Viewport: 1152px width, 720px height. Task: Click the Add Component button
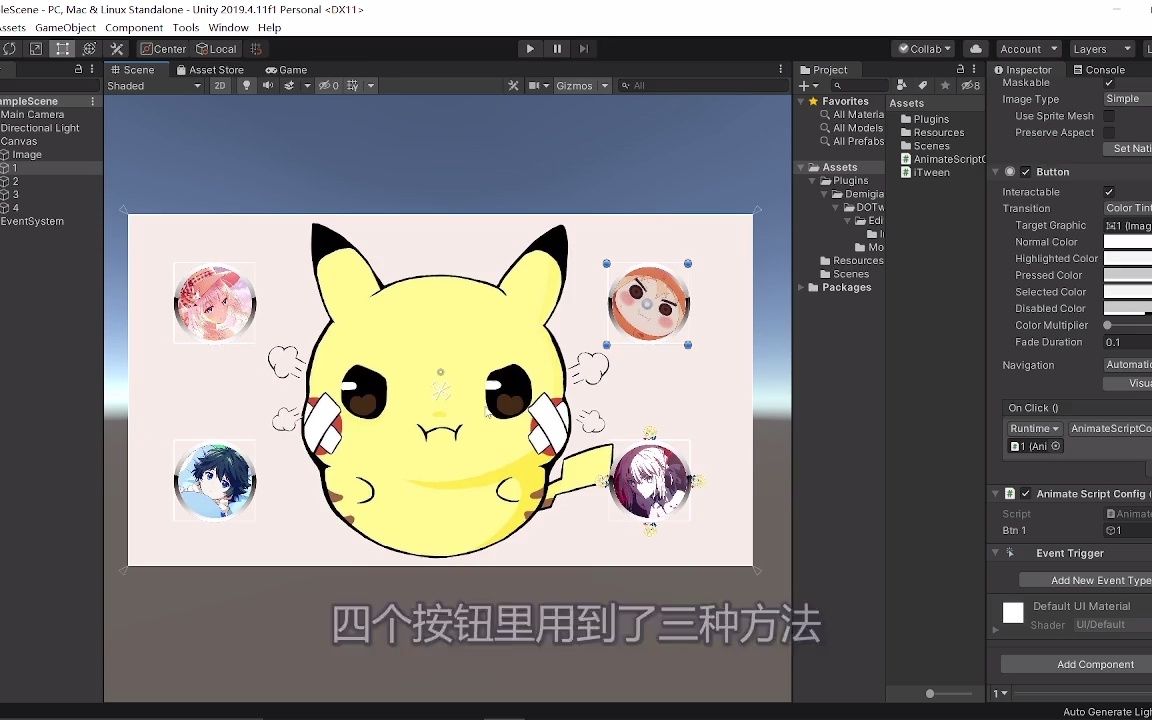tap(1096, 663)
